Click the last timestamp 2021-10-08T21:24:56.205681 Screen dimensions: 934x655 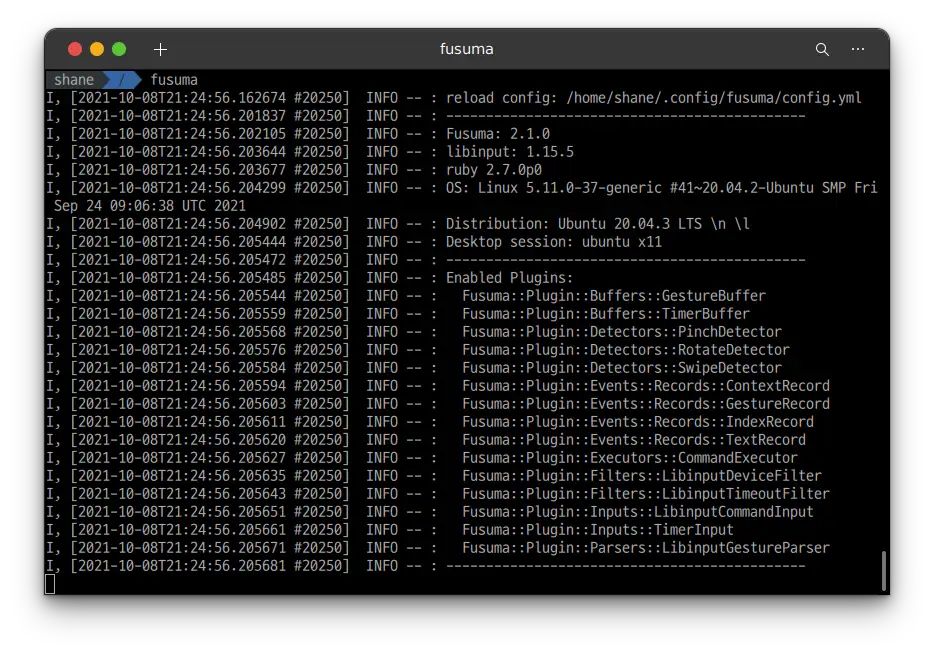[x=182, y=566]
